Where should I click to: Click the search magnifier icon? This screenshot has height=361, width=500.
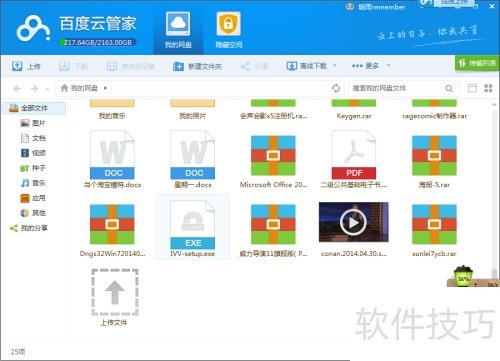coord(449,88)
